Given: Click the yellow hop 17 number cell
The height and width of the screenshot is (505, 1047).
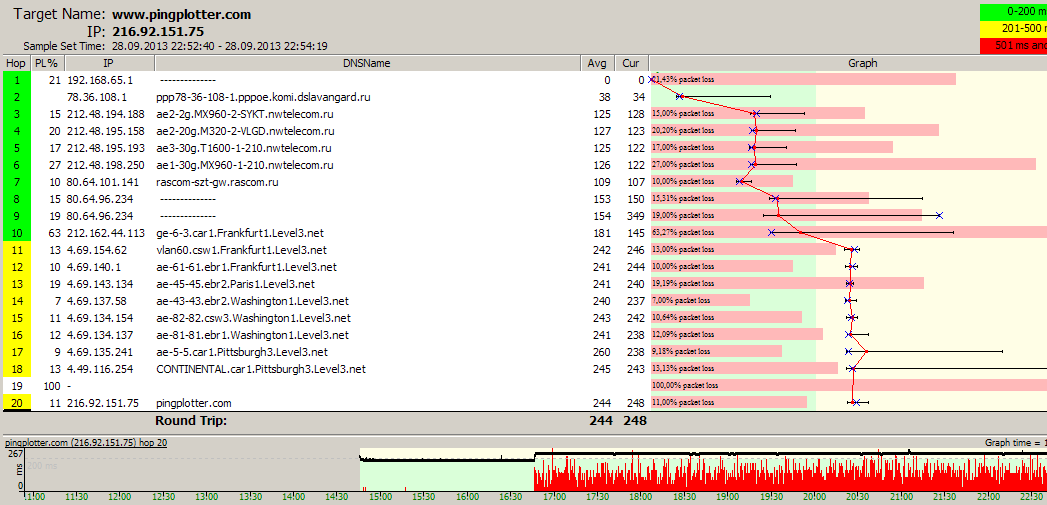Looking at the screenshot, I should point(16,352).
